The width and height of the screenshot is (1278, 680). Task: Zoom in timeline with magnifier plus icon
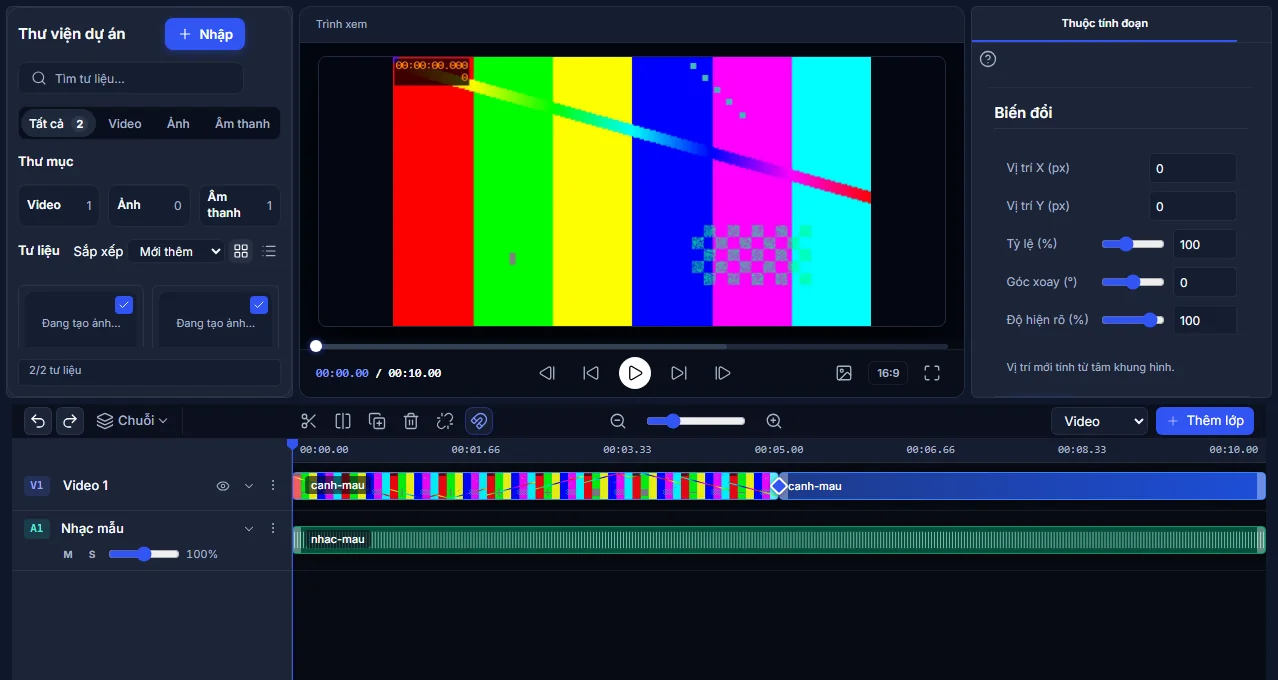point(773,421)
